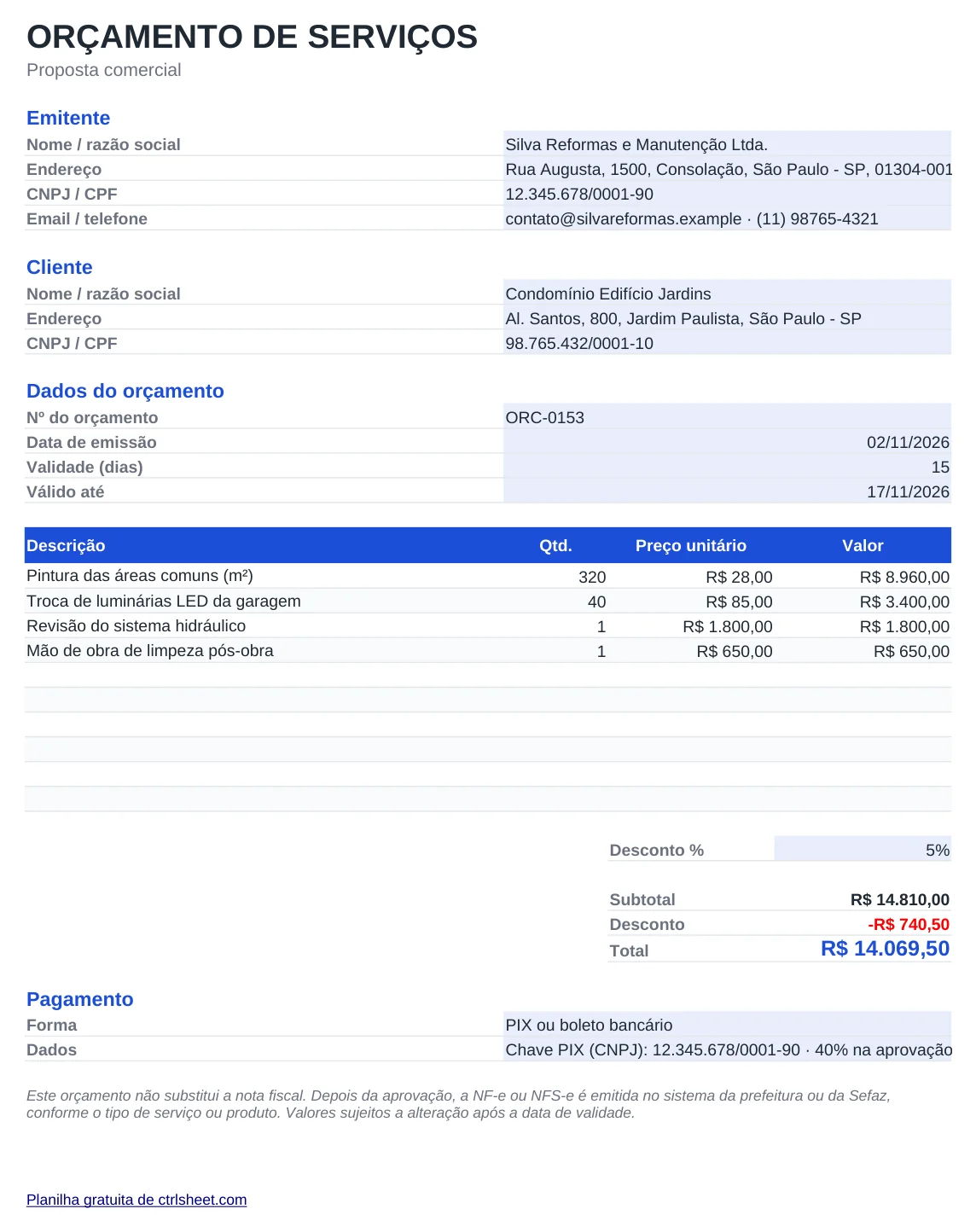This screenshot has width=976, height=1232.
Task: Select the Desconto % value 5%
Action: [863, 850]
